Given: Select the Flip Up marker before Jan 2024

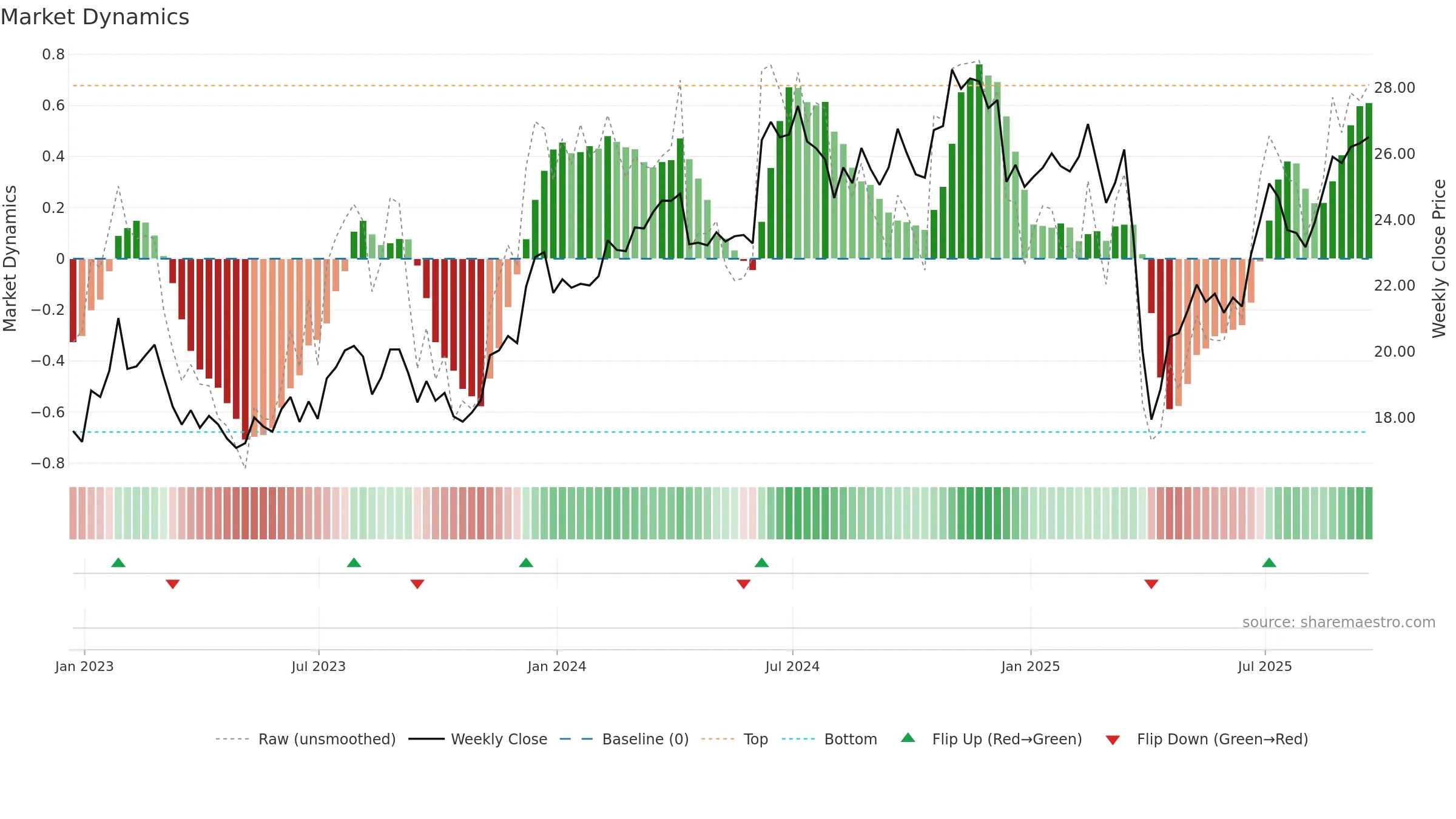Looking at the screenshot, I should tap(526, 562).
